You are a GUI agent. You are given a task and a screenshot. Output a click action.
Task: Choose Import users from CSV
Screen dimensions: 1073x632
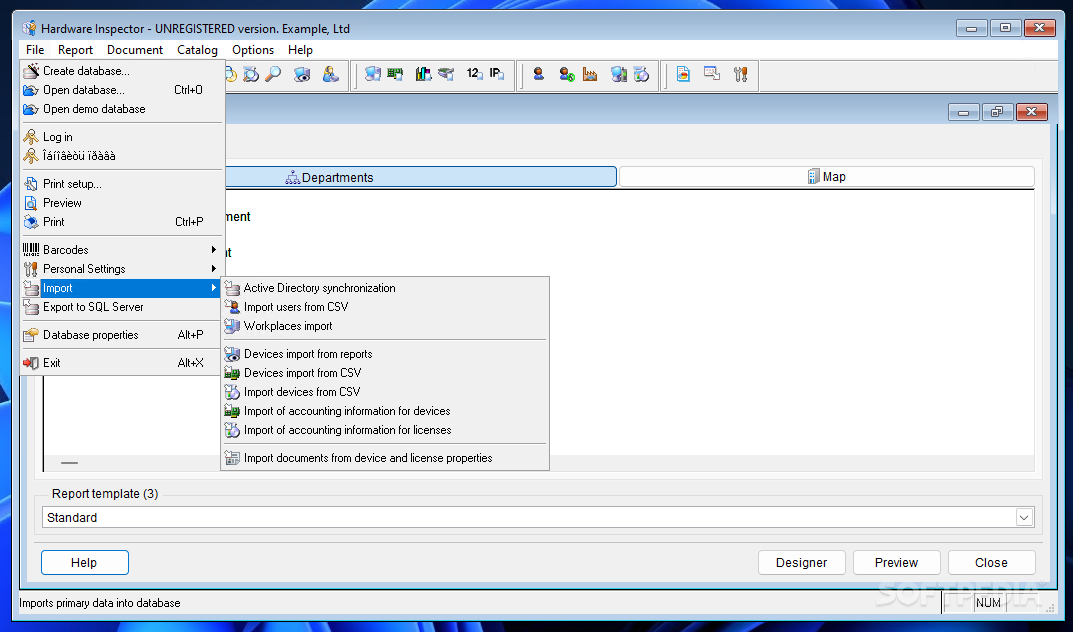tap(385, 307)
